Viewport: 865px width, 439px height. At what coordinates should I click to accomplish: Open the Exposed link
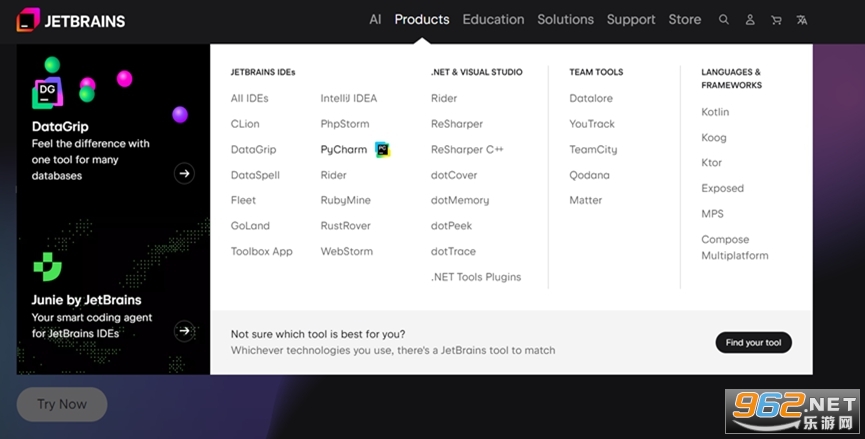[x=722, y=188]
